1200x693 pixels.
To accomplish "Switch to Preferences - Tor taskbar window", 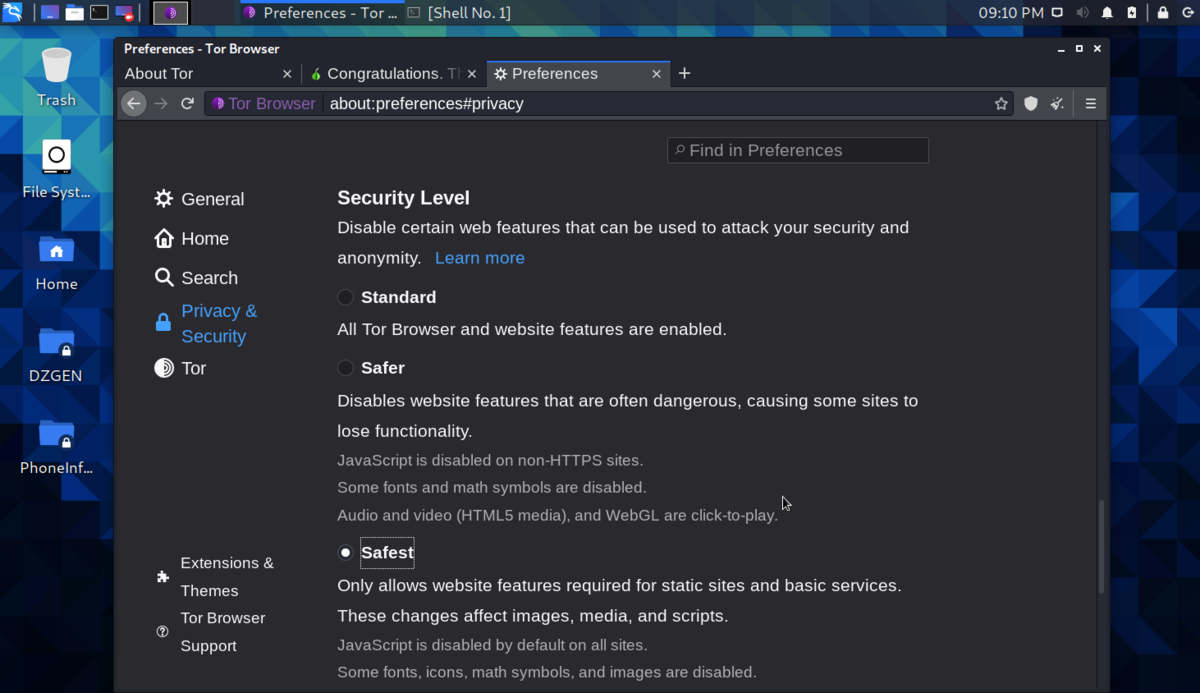I will pyautogui.click(x=320, y=13).
